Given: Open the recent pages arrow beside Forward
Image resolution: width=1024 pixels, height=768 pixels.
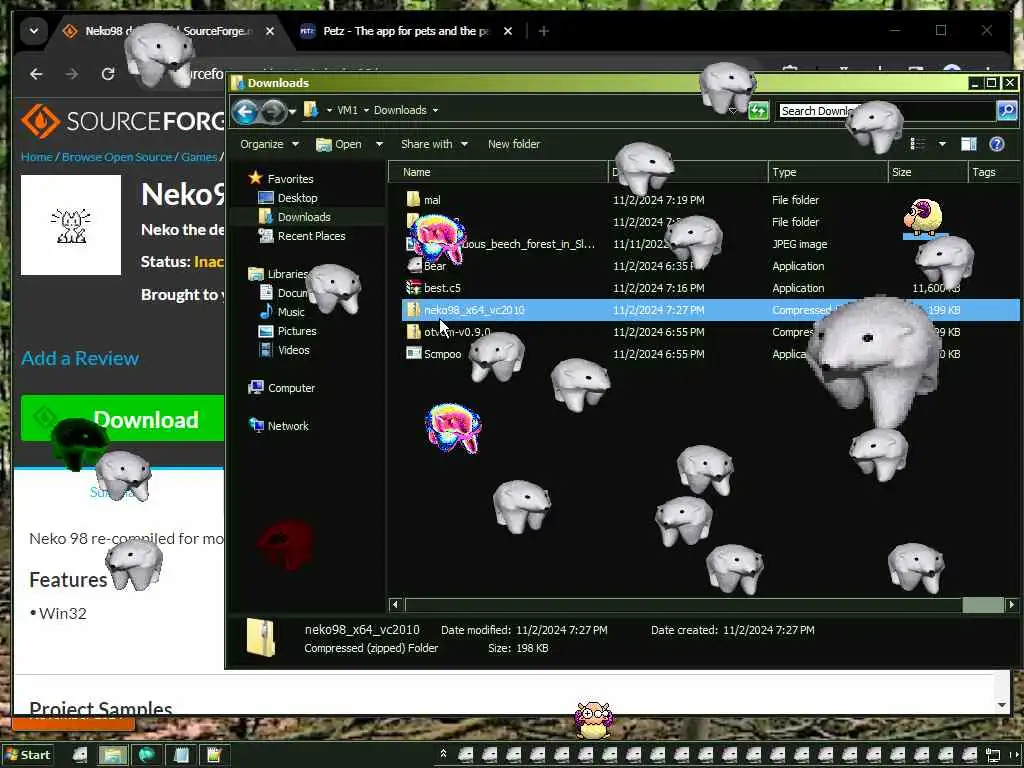Looking at the screenshot, I should [292, 112].
